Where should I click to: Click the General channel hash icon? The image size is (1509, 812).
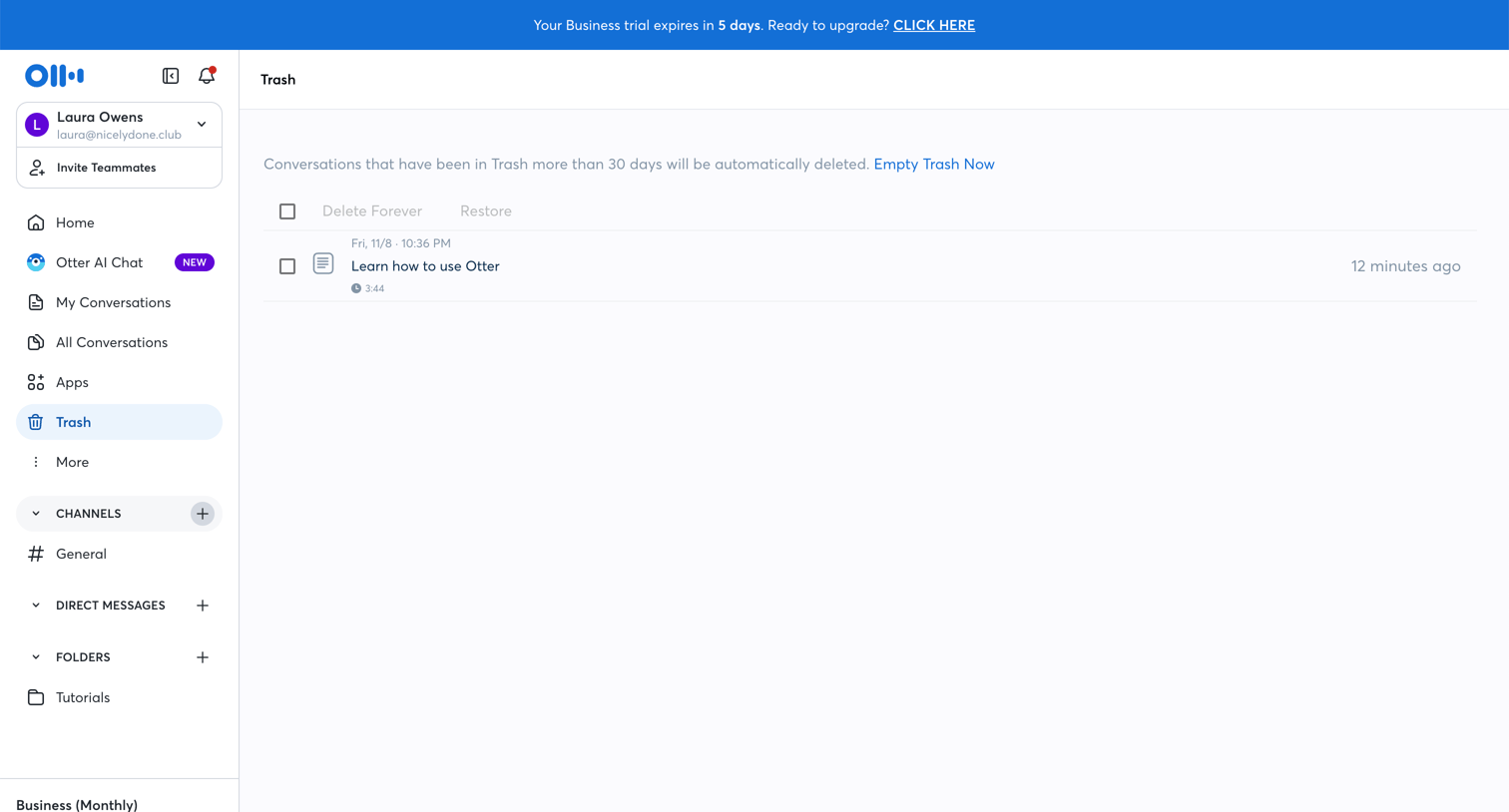tap(36, 554)
